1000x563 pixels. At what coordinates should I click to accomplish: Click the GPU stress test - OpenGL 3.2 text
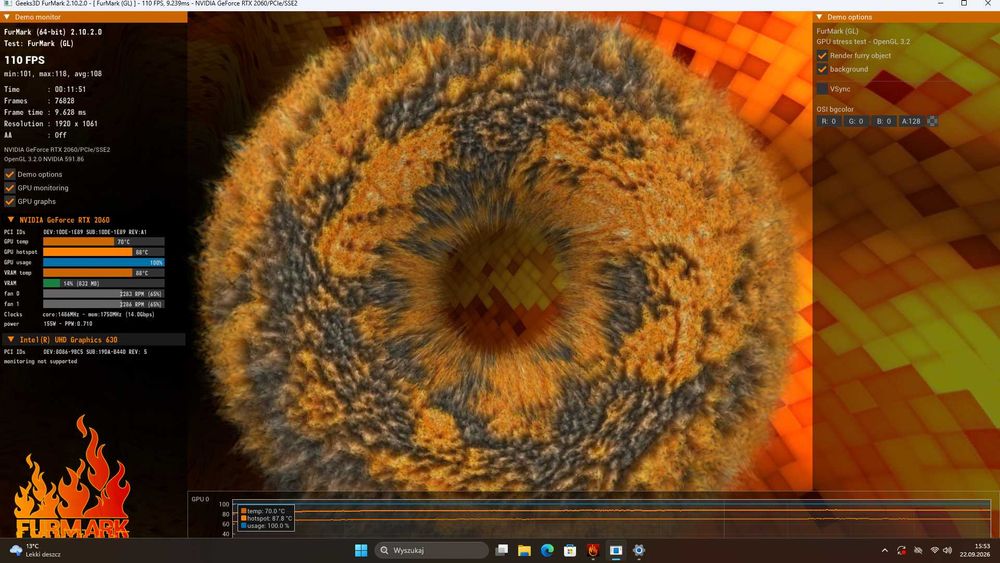click(x=863, y=41)
